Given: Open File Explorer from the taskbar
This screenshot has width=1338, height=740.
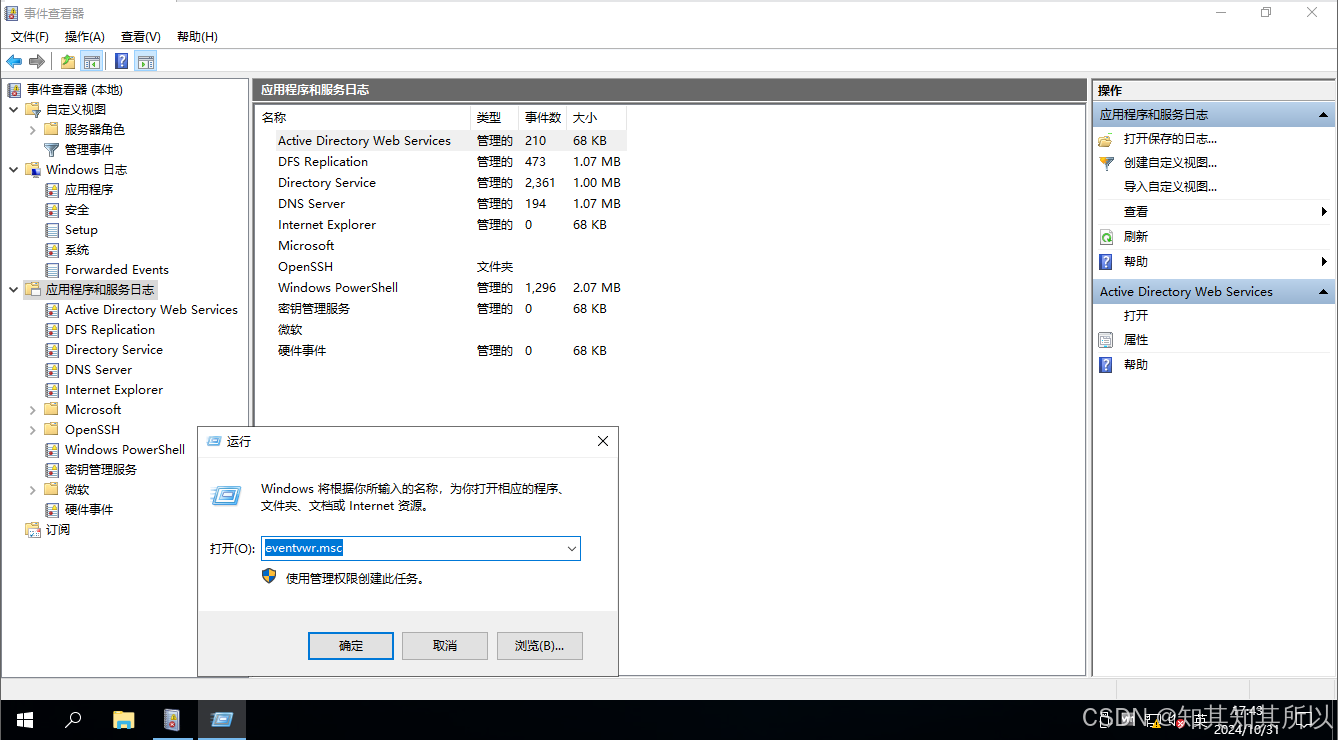Looking at the screenshot, I should (x=123, y=719).
